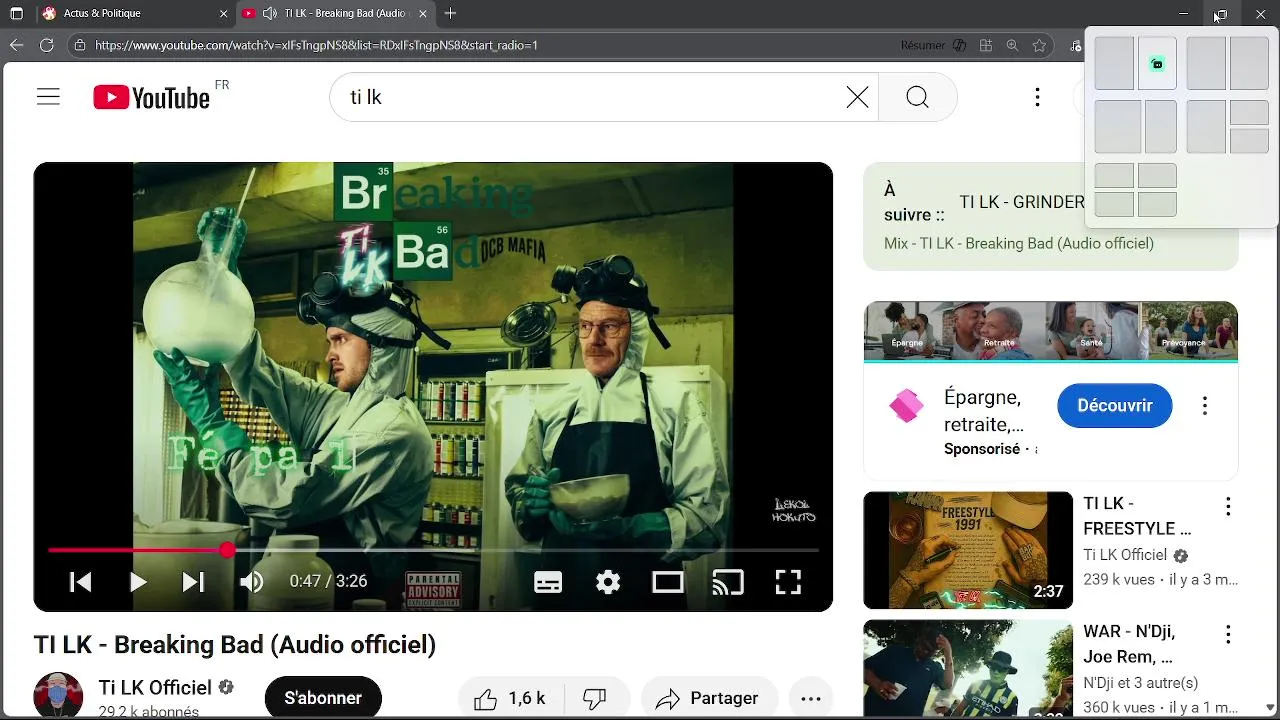Click the video title TI LK - Breaking Bad
Screen dimensions: 1280x720
click(235, 644)
